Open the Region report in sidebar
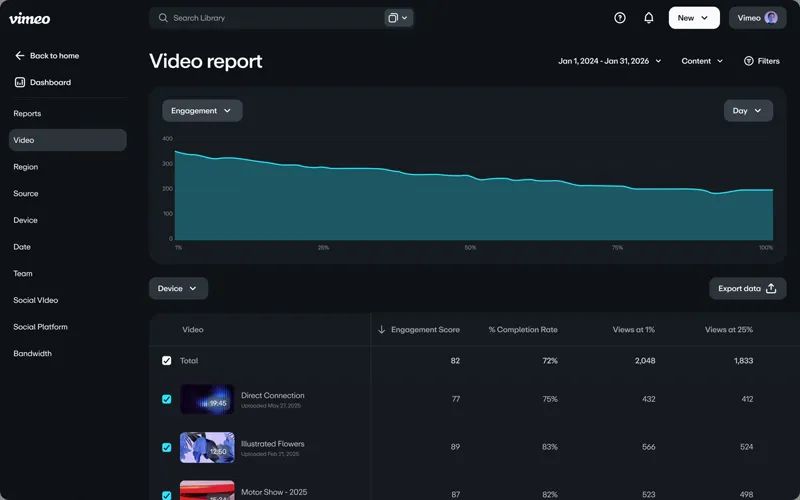The height and width of the screenshot is (500, 800). pyautogui.click(x=26, y=167)
